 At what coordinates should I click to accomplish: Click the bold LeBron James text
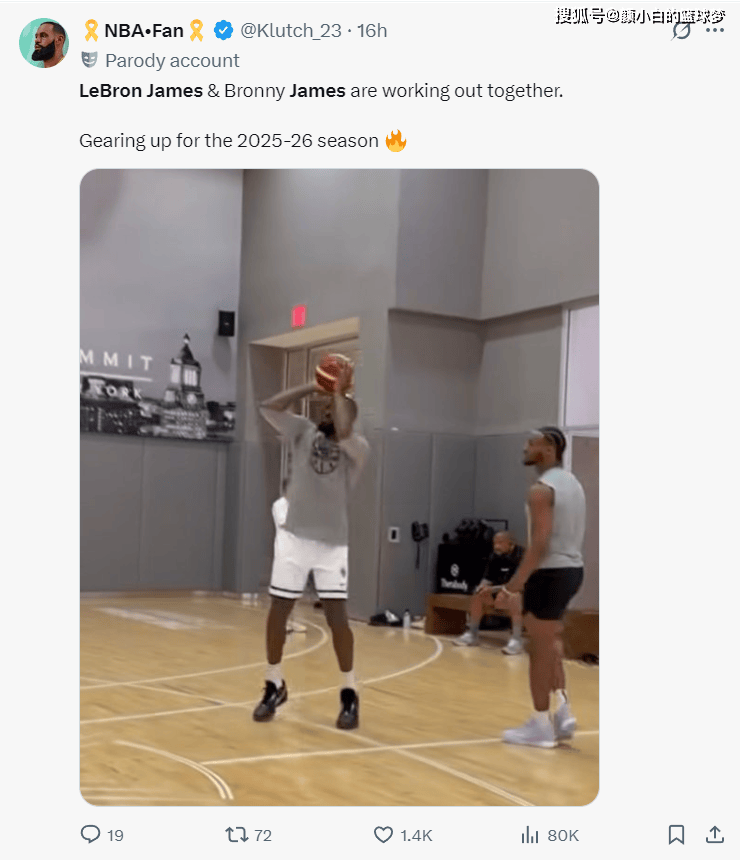coord(141,90)
